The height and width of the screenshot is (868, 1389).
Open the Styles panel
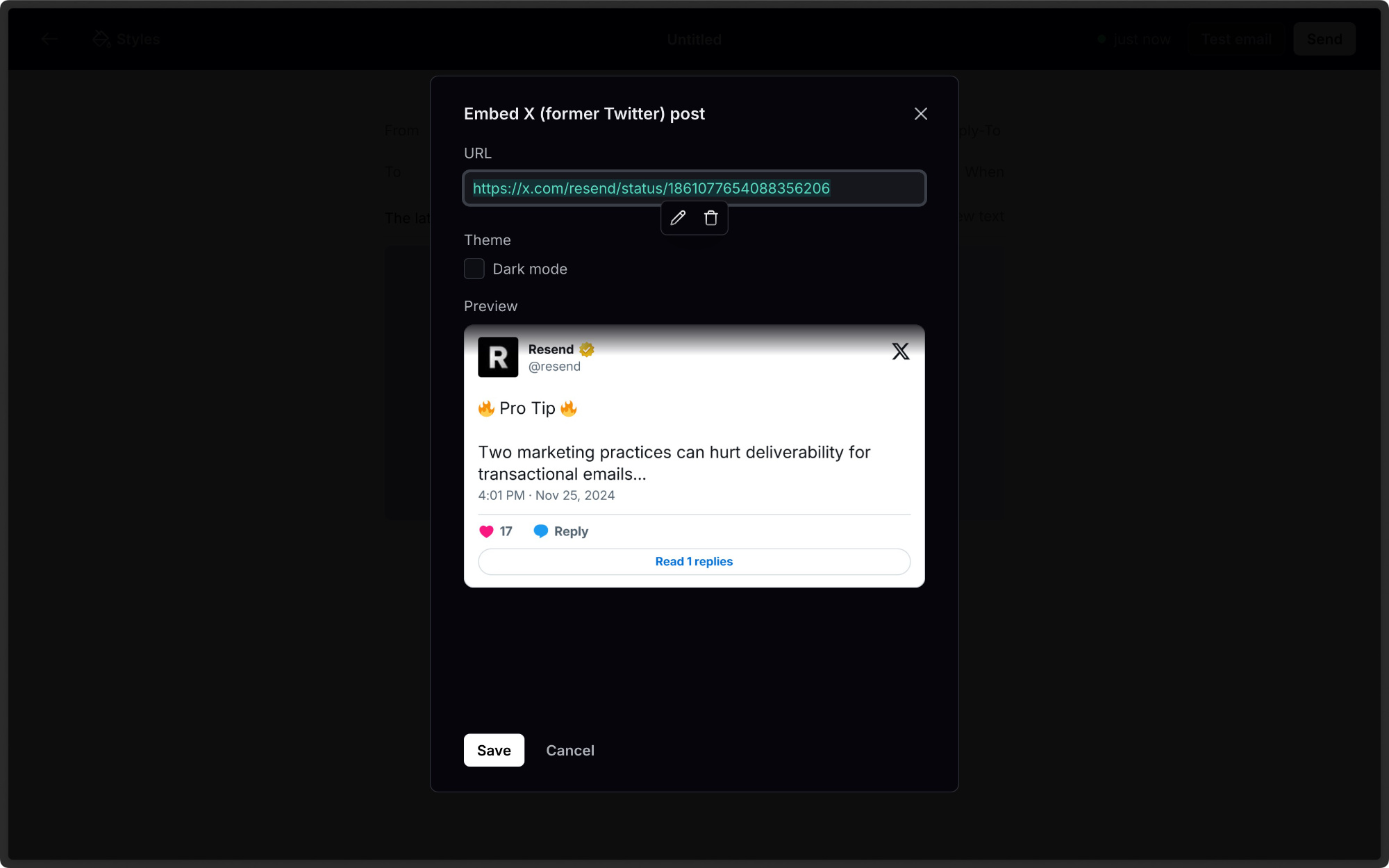point(127,40)
